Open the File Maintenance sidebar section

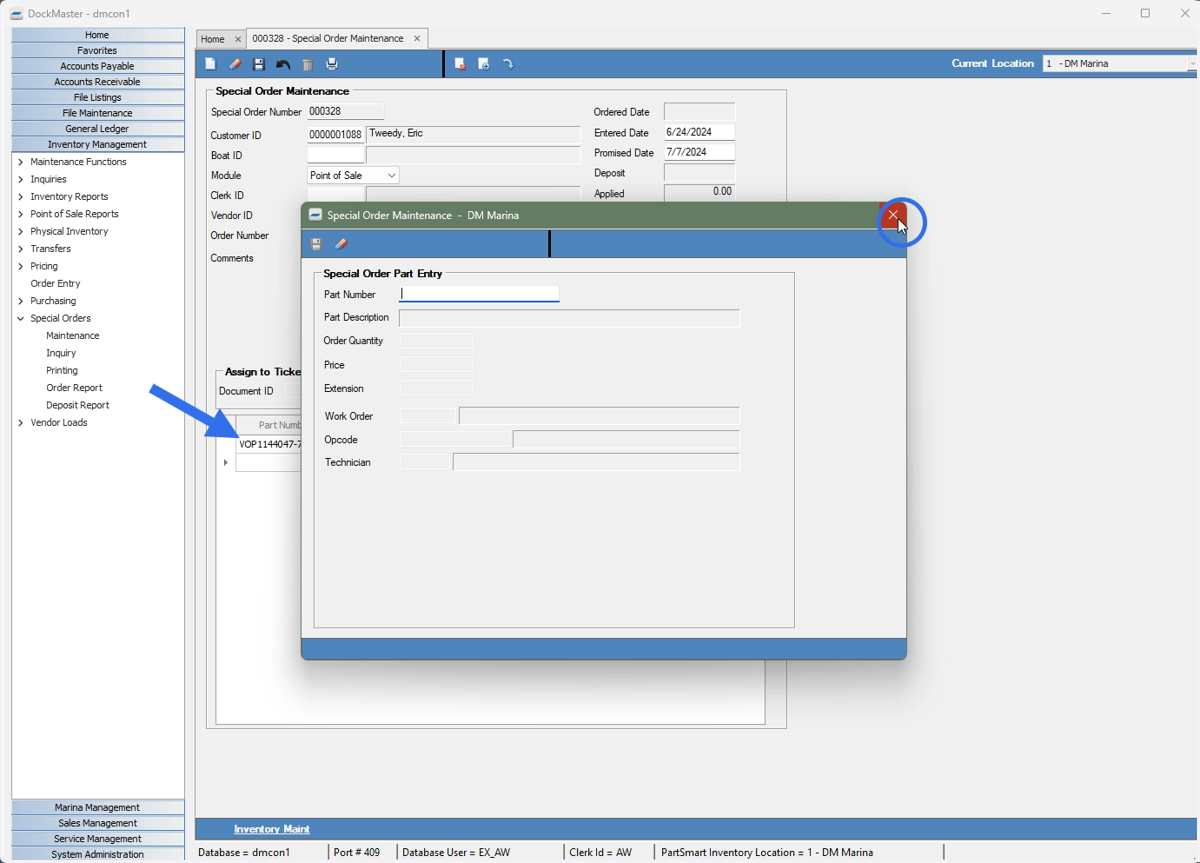[98, 113]
